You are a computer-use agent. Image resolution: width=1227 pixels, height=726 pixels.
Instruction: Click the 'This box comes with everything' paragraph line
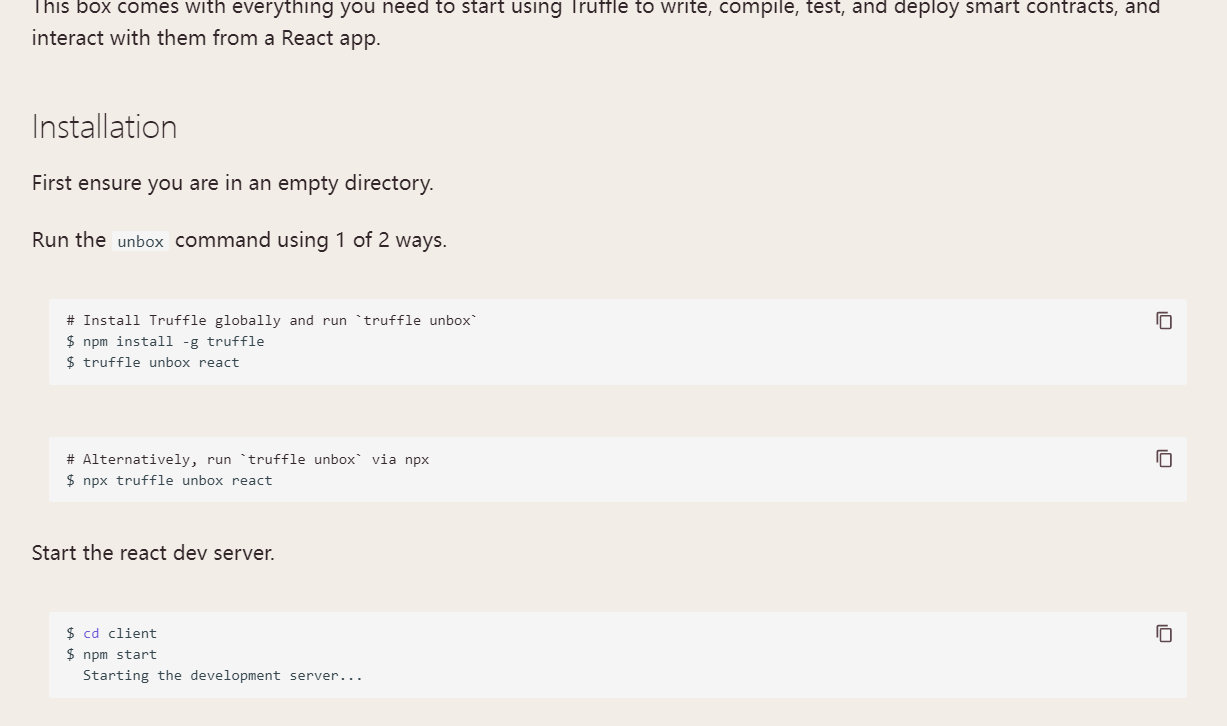(596, 8)
